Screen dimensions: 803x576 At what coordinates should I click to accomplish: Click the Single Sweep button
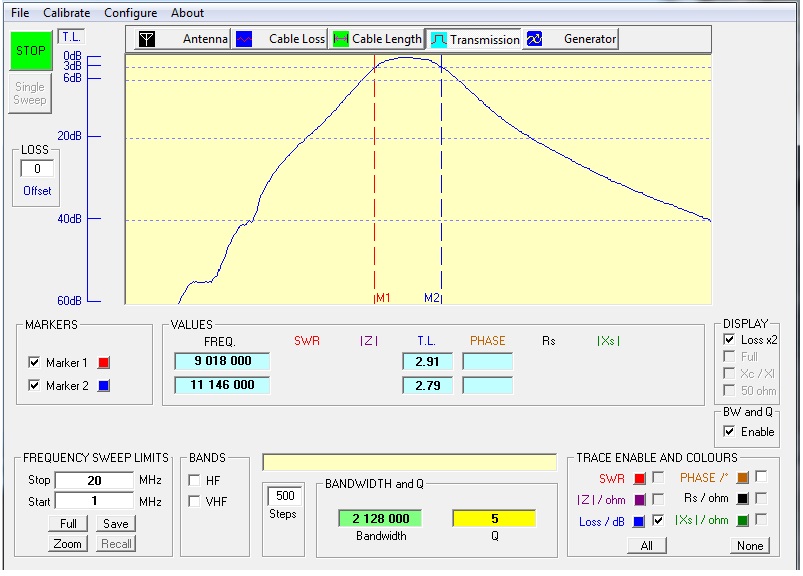(30, 93)
